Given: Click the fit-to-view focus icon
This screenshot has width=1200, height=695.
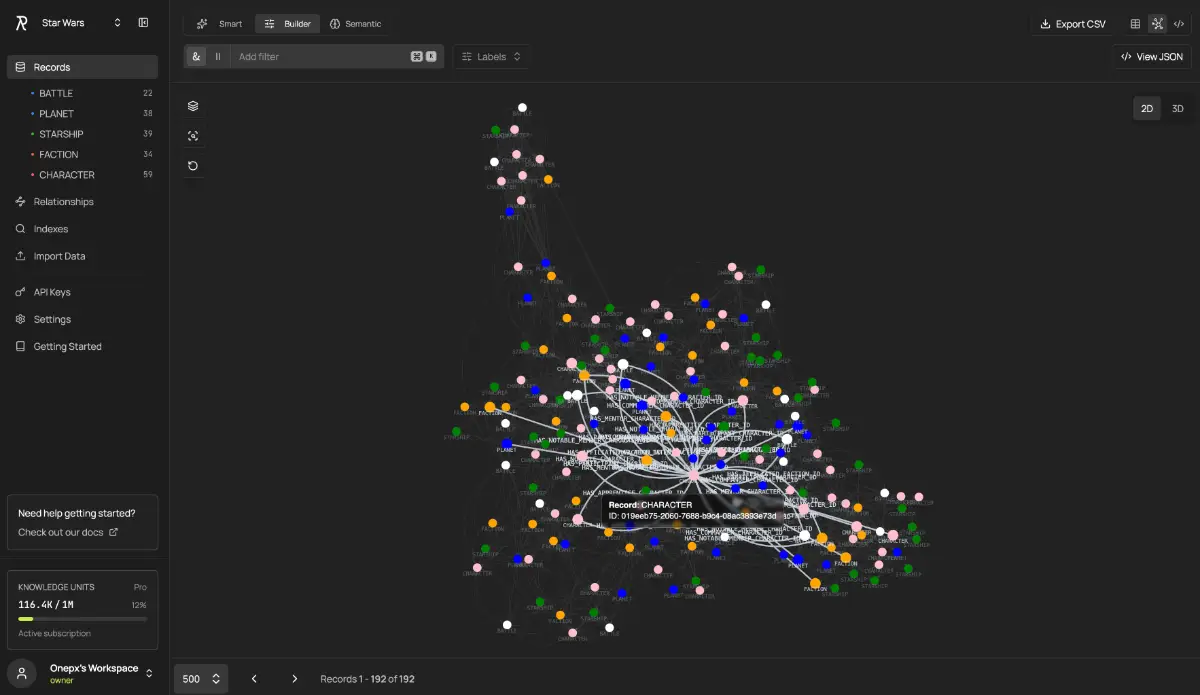Looking at the screenshot, I should (x=193, y=136).
